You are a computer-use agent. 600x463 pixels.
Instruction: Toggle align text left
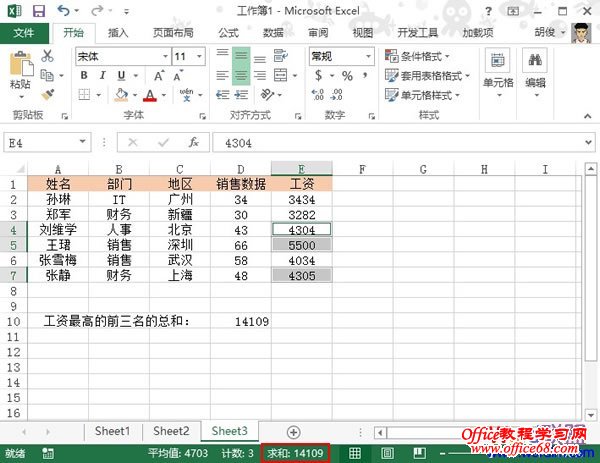point(222,75)
